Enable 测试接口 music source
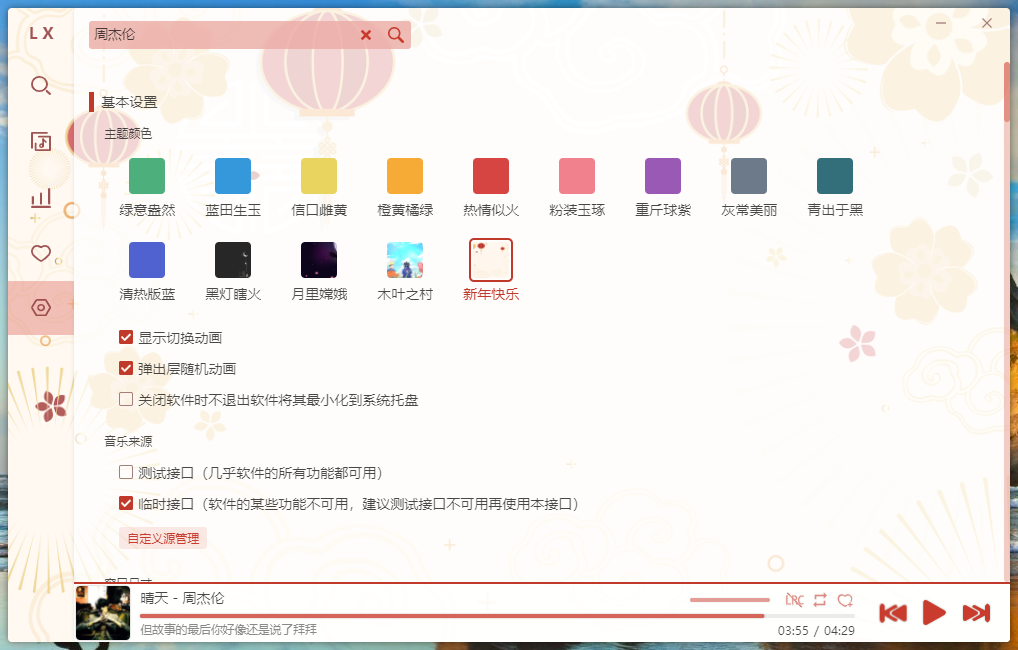This screenshot has width=1018, height=650. point(125,471)
